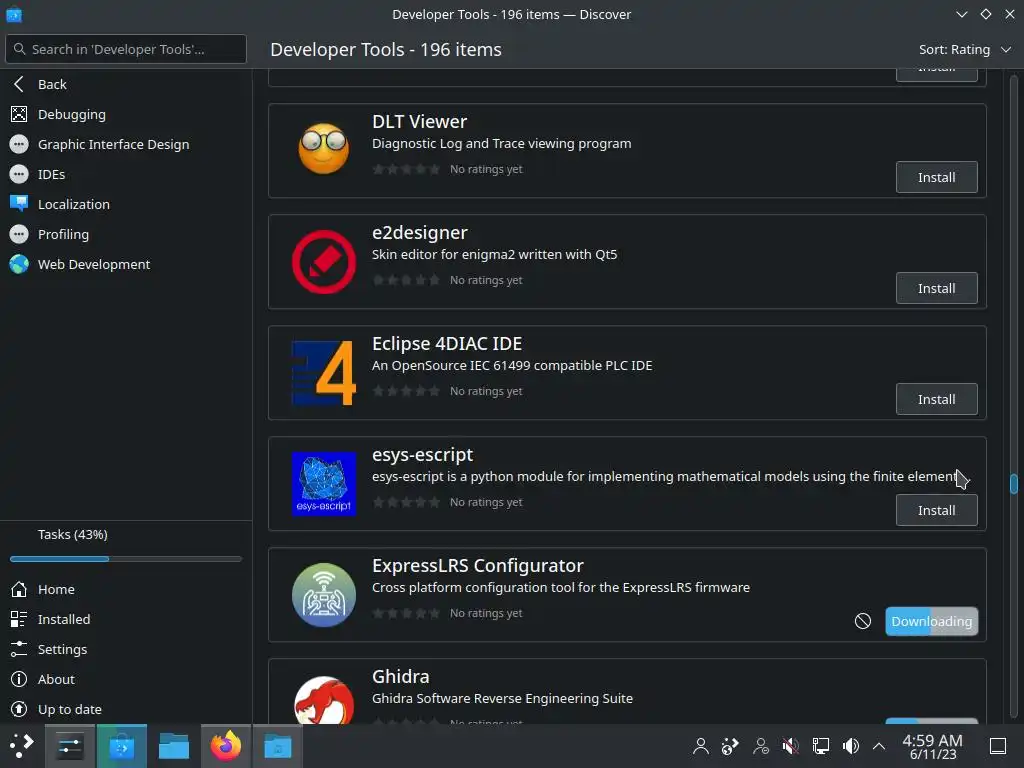Open the Debugging category icon
The height and width of the screenshot is (768, 1024).
point(19,114)
